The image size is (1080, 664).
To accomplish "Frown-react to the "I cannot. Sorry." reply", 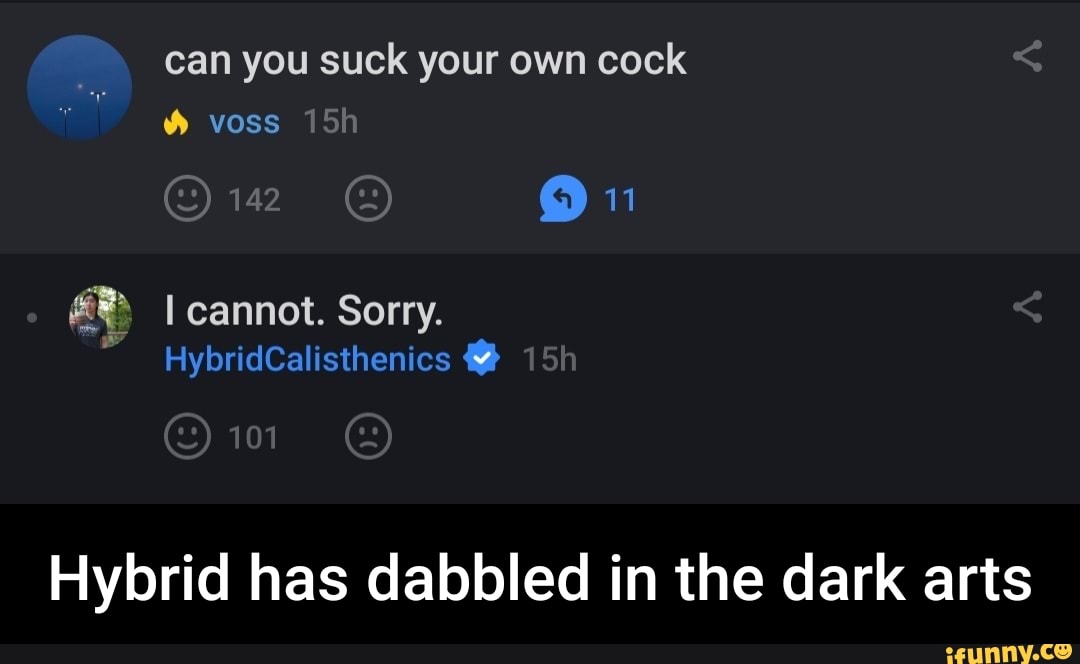I will pos(368,436).
